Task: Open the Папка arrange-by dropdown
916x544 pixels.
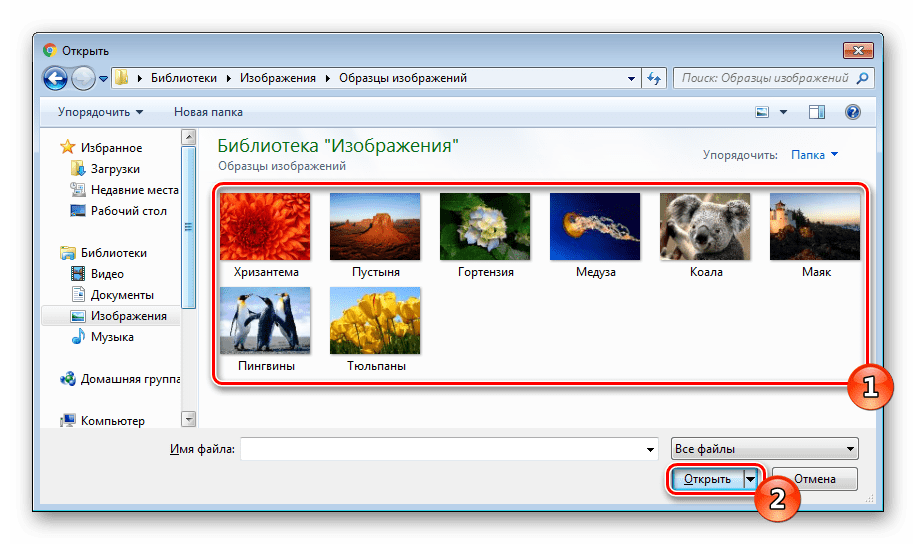Action: pos(814,155)
